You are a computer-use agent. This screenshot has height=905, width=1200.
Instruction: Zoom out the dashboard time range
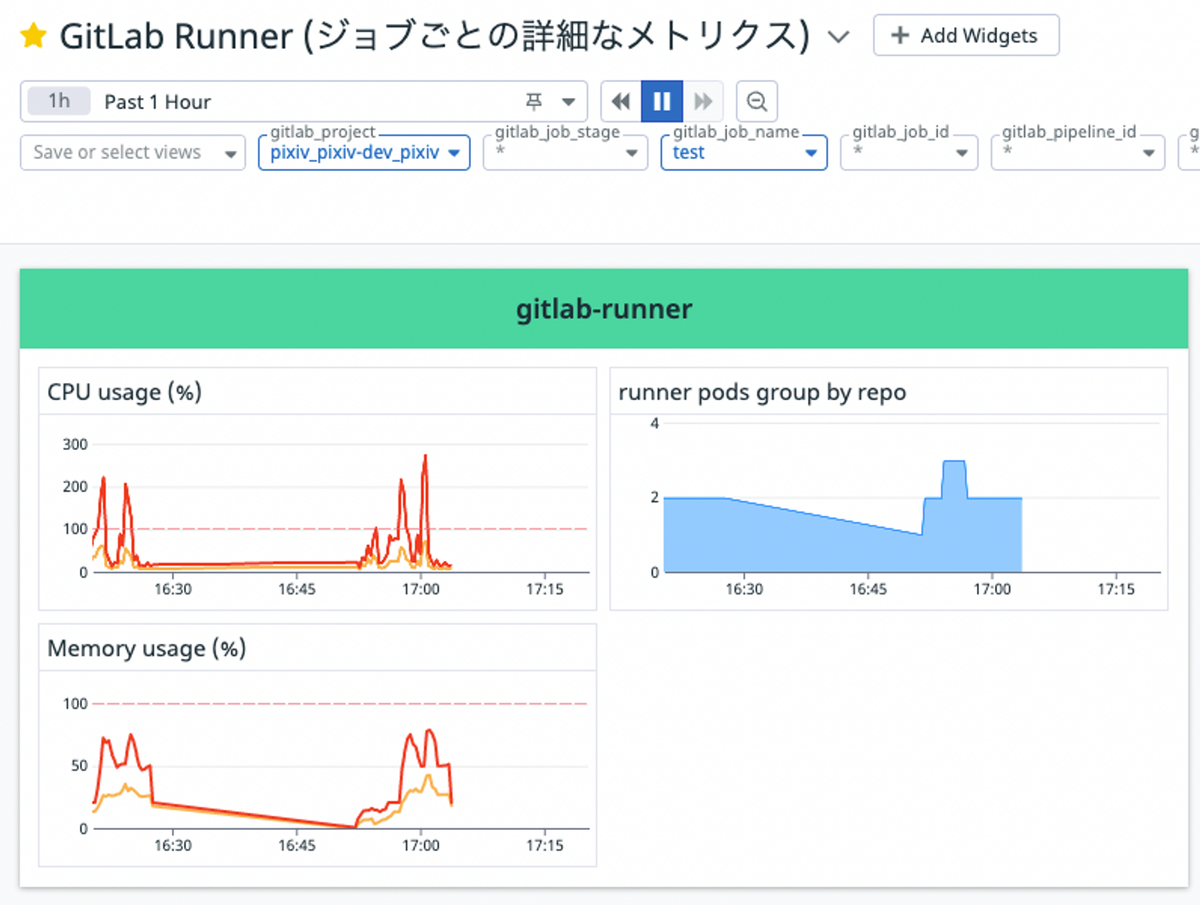[x=756, y=101]
